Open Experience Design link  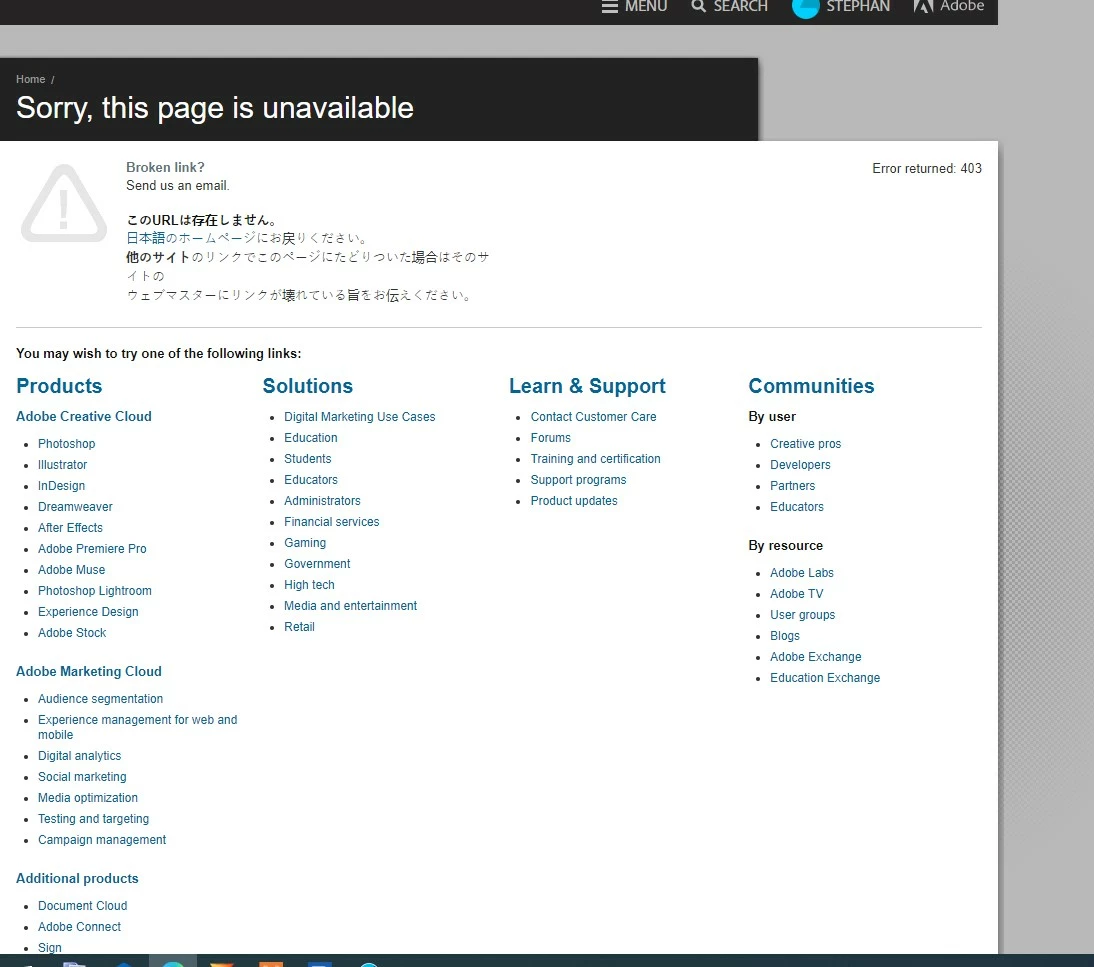pos(88,611)
